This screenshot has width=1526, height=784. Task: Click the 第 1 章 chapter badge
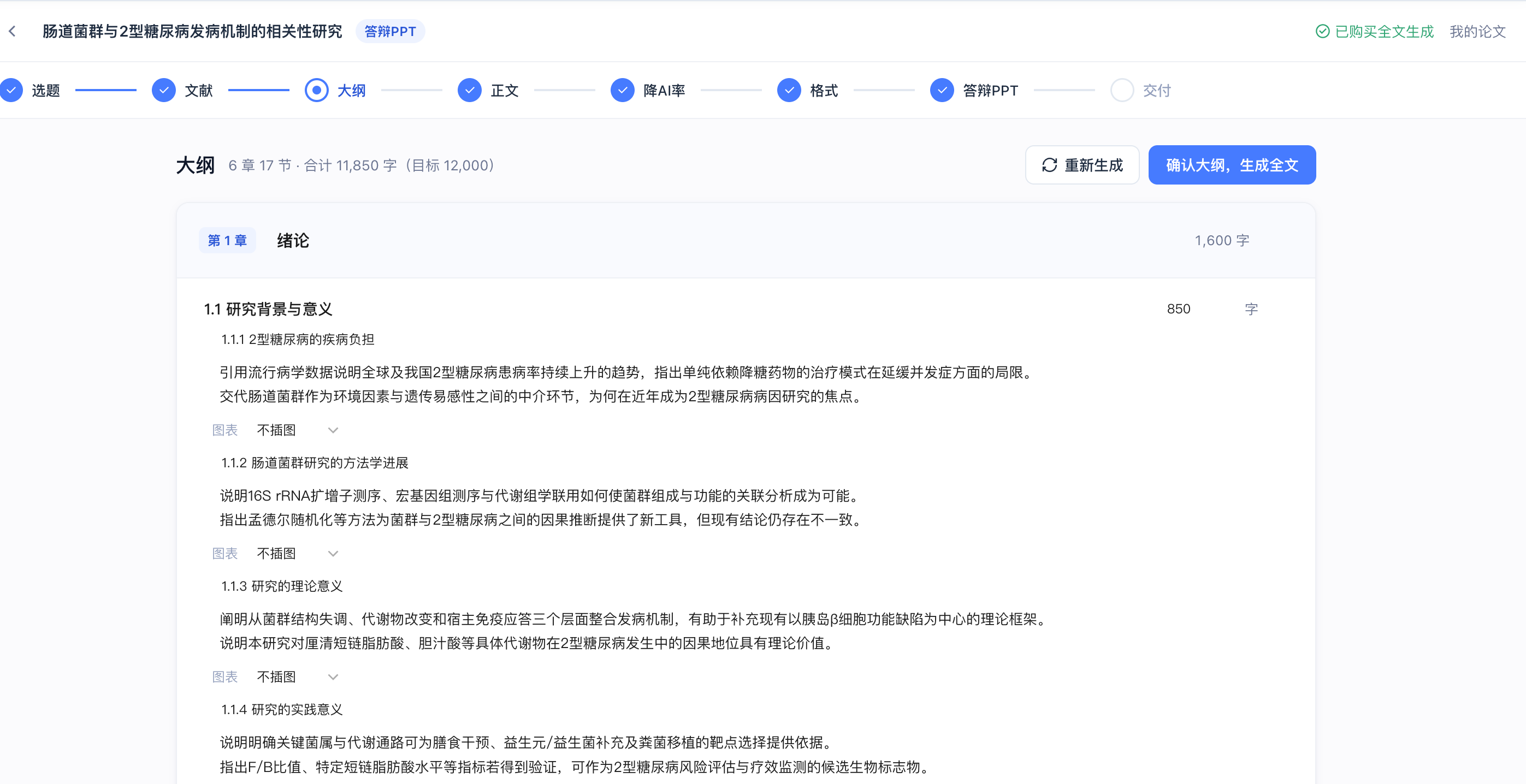pyautogui.click(x=227, y=240)
